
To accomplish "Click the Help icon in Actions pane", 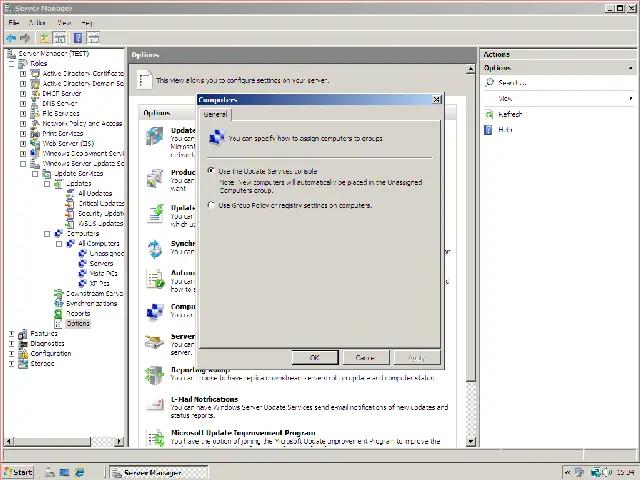I will click(x=488, y=130).
